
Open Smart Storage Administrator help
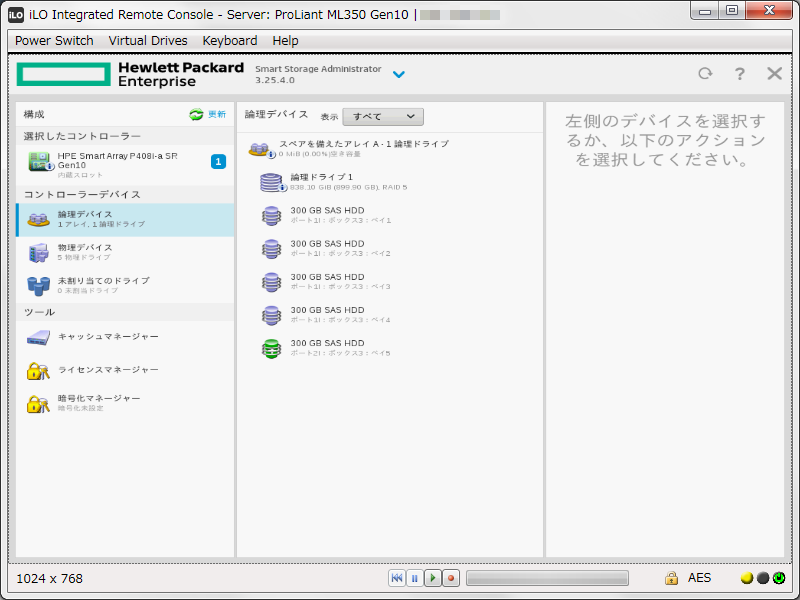pyautogui.click(x=738, y=73)
